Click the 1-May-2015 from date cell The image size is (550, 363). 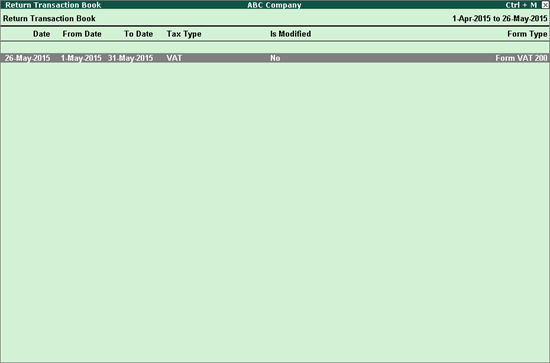tap(81, 58)
